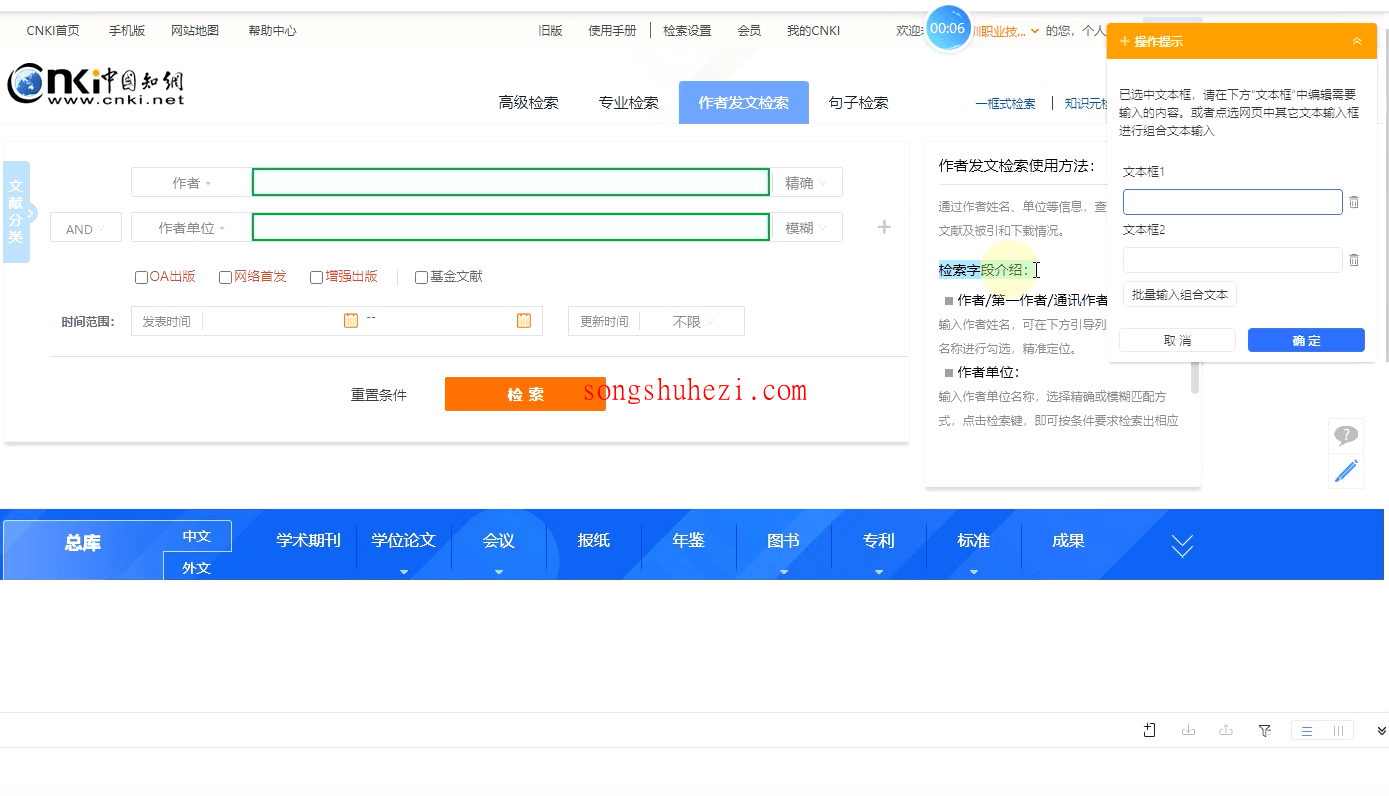1389x796 pixels.
Task: Click the CNKI logo
Action: click(96, 85)
